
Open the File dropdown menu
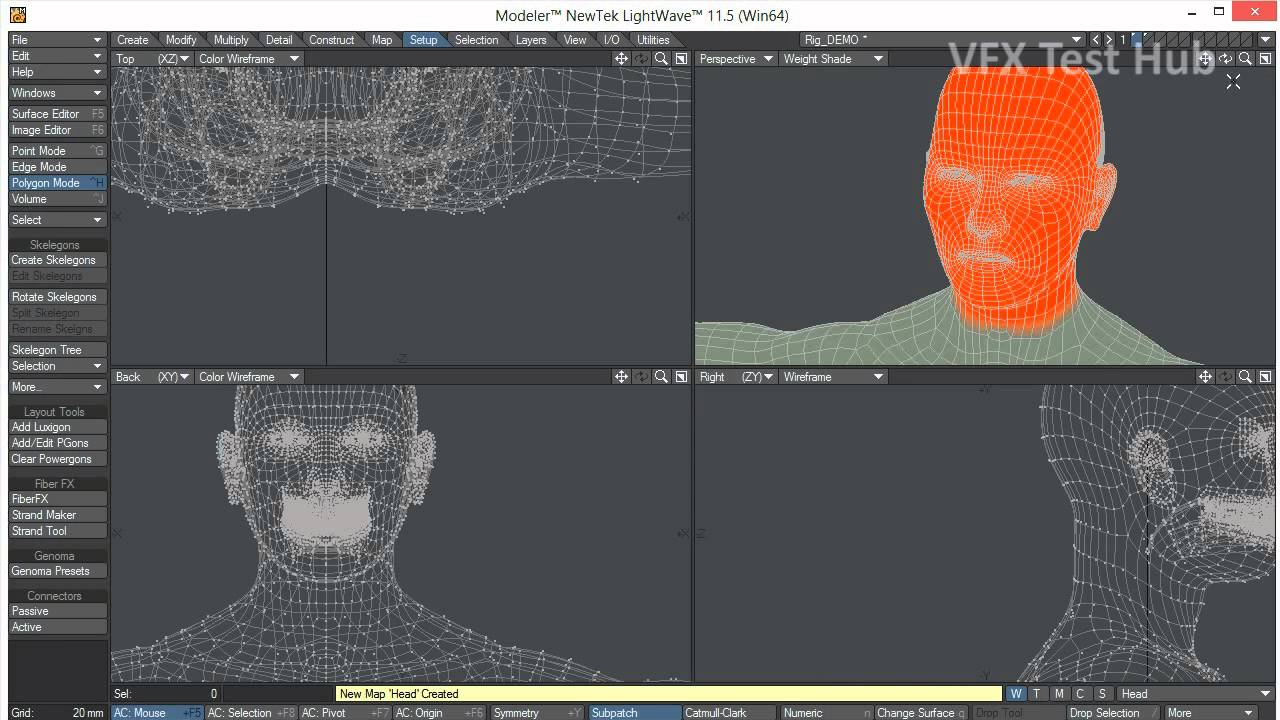(x=58, y=40)
